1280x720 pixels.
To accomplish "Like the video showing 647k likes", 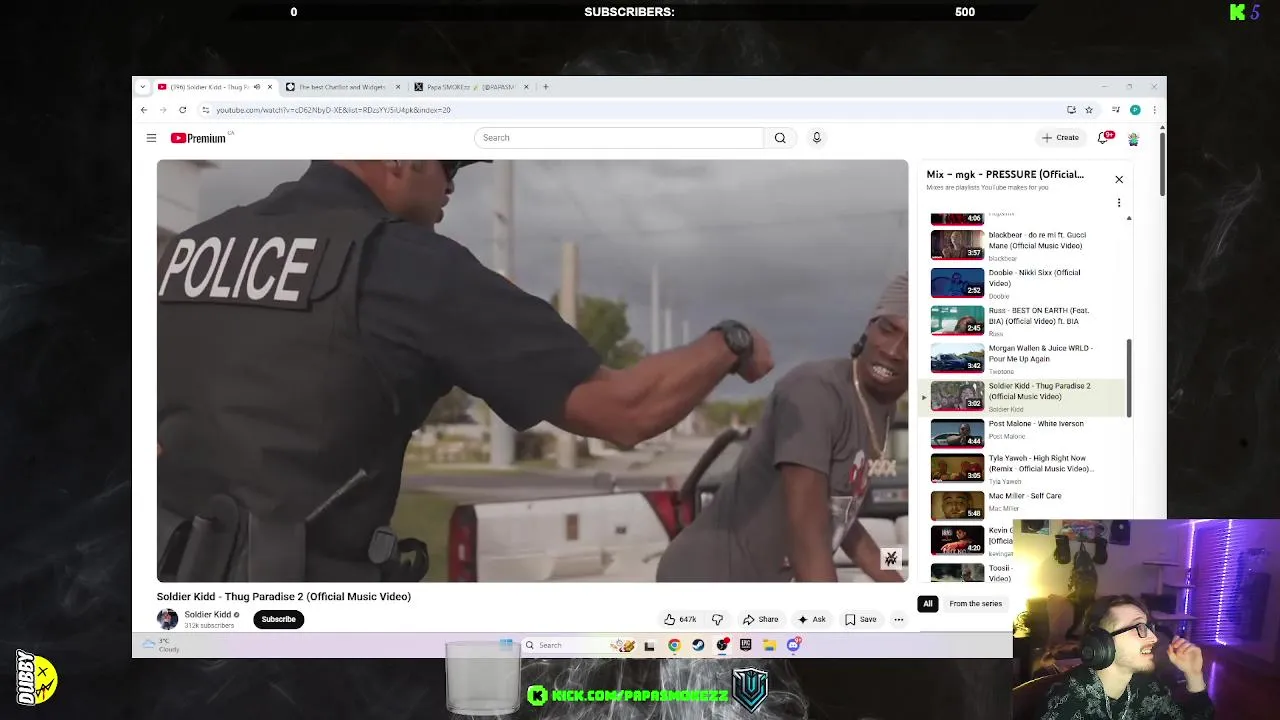I will [680, 619].
